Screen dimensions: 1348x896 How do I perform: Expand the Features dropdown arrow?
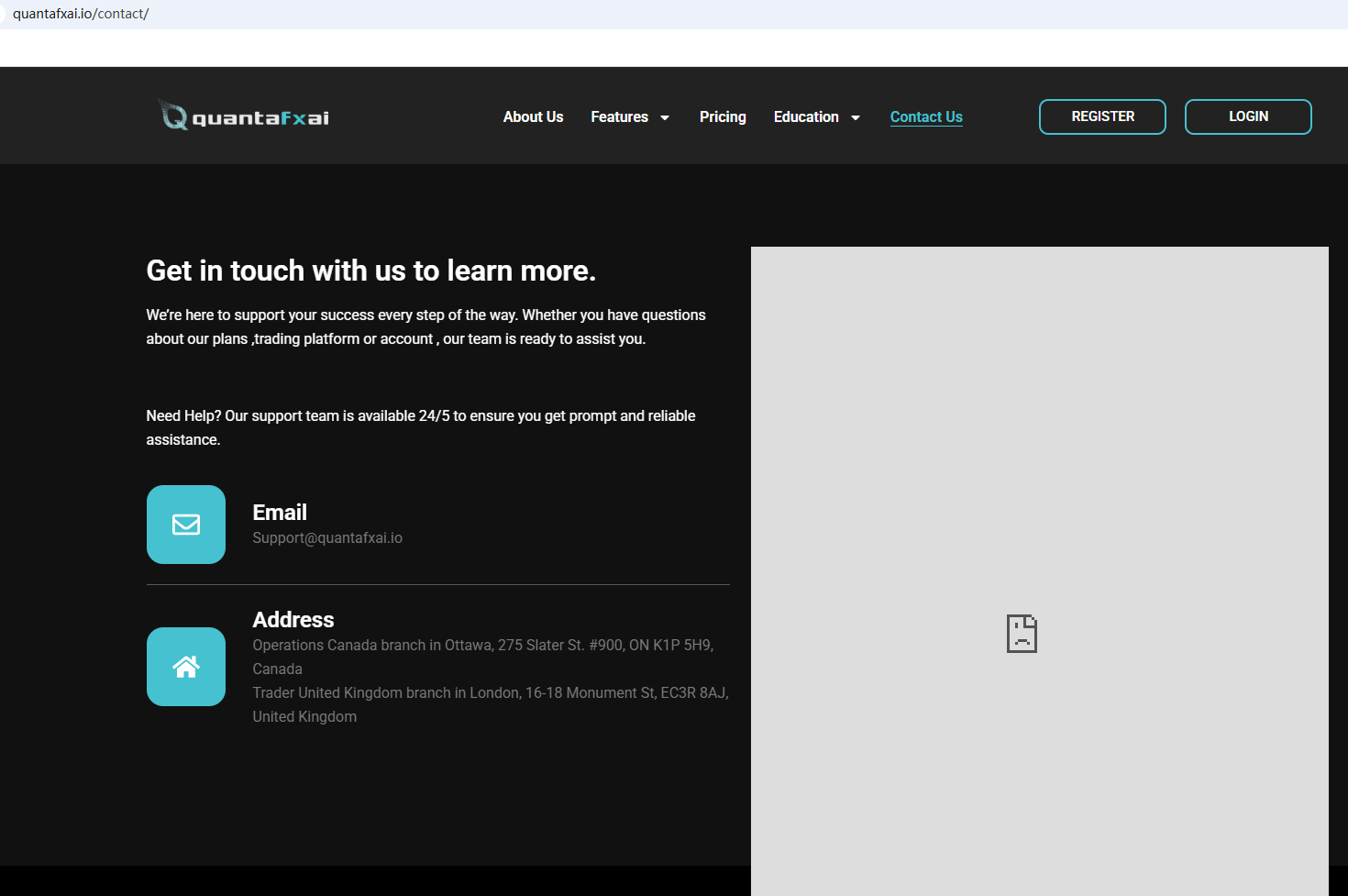tap(665, 117)
